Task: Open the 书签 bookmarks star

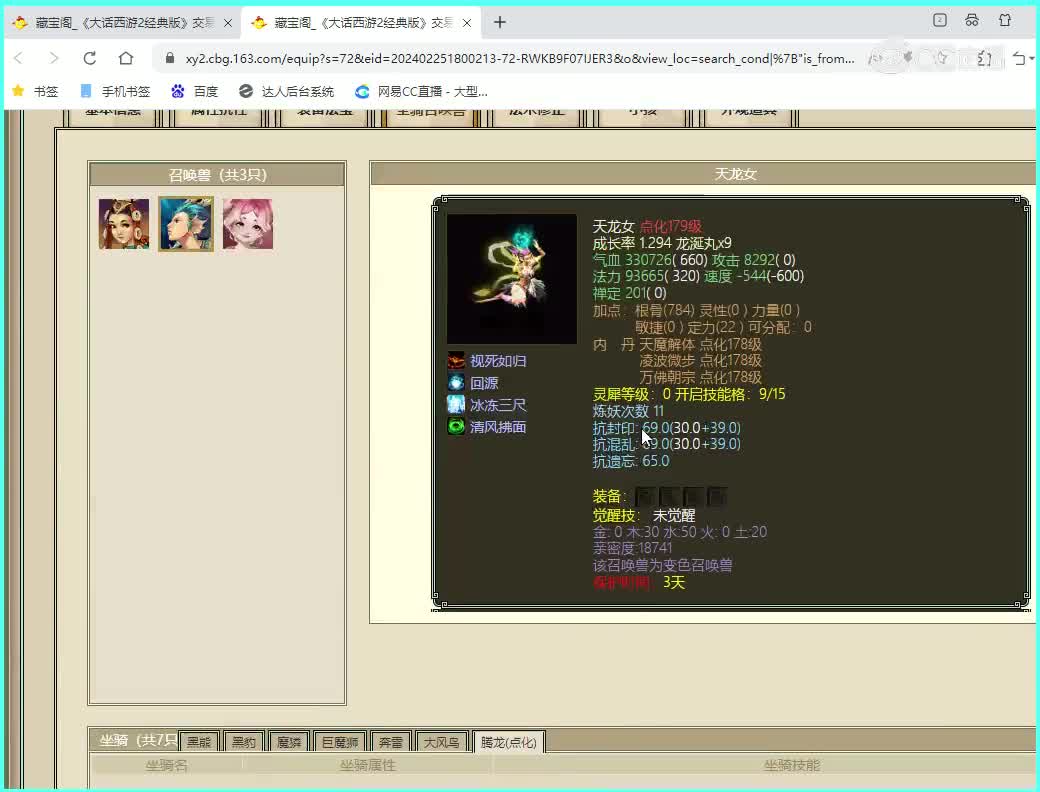Action: pyautogui.click(x=36, y=92)
